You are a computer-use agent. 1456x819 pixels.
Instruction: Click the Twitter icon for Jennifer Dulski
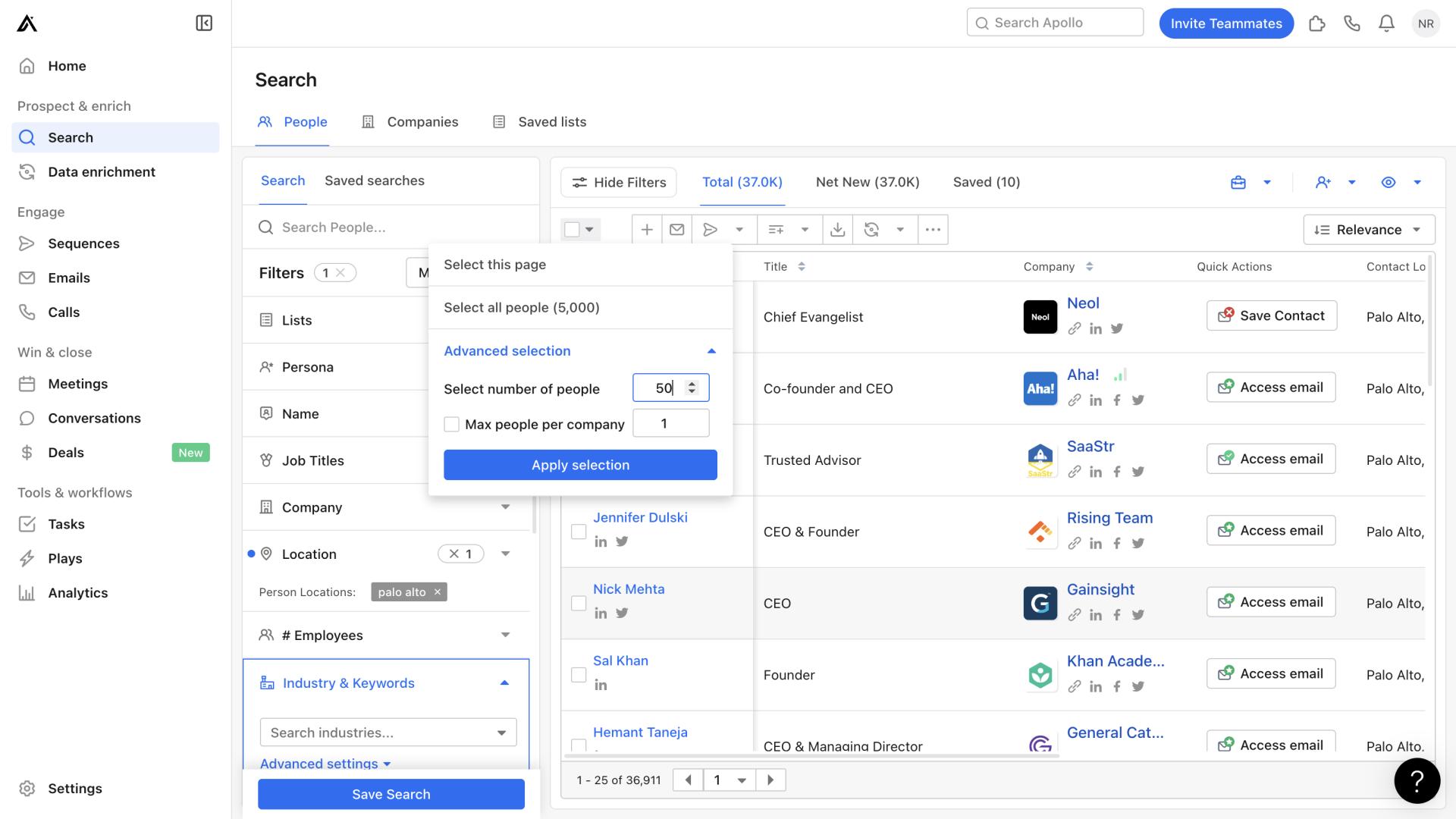621,542
